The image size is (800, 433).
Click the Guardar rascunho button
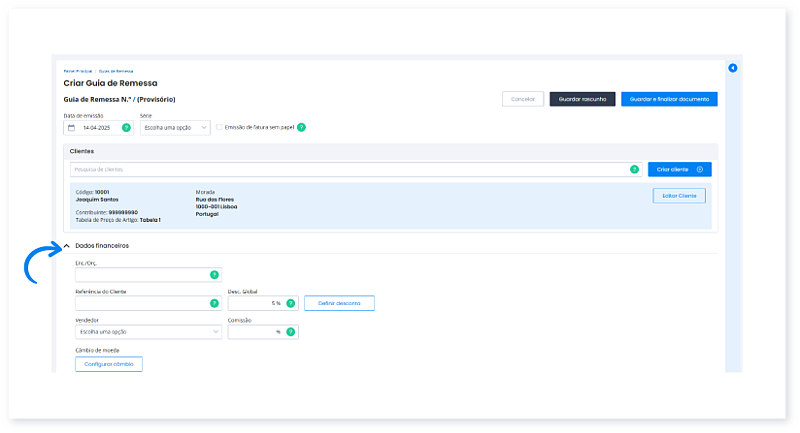(x=583, y=99)
